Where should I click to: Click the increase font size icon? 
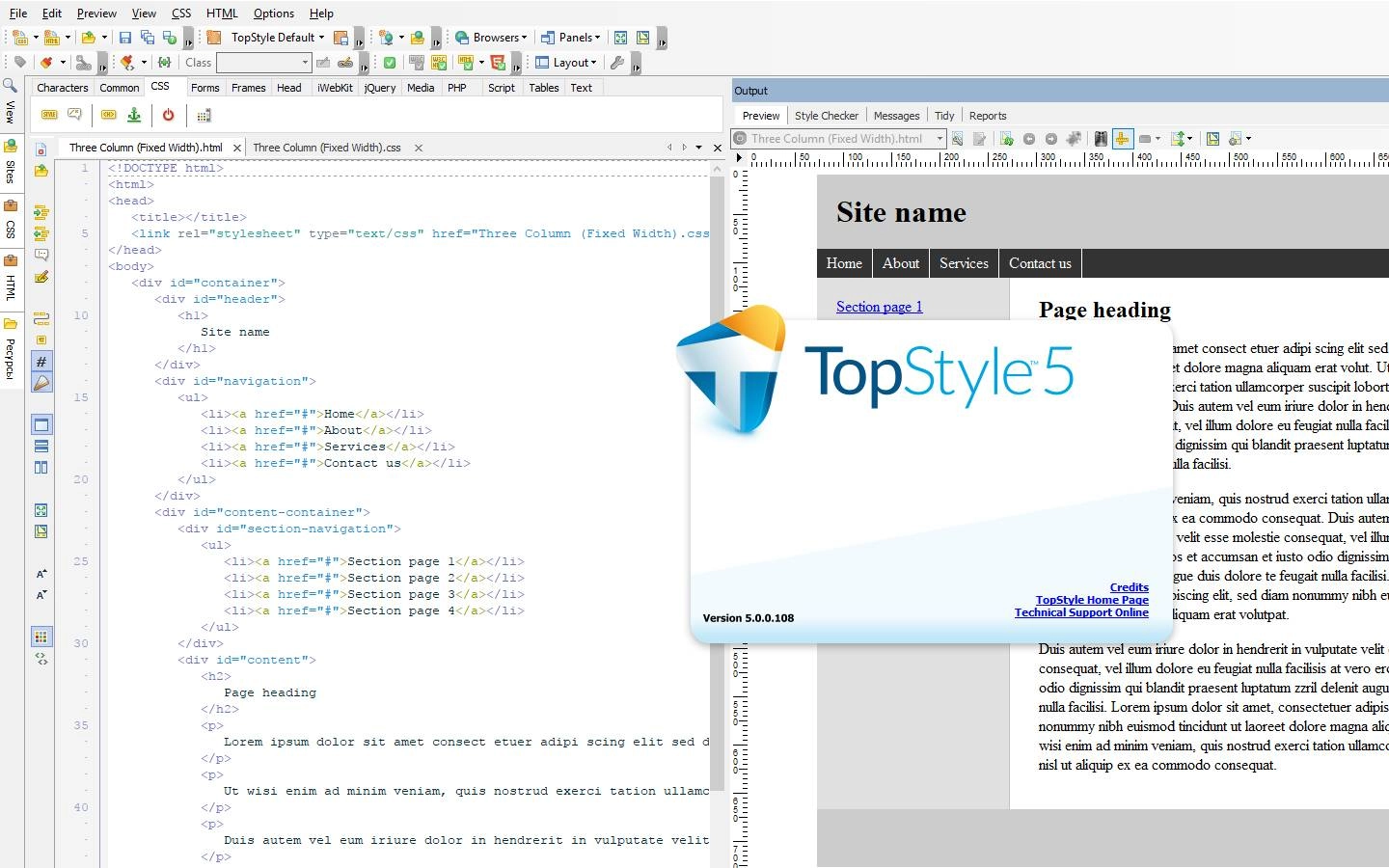coord(41,574)
